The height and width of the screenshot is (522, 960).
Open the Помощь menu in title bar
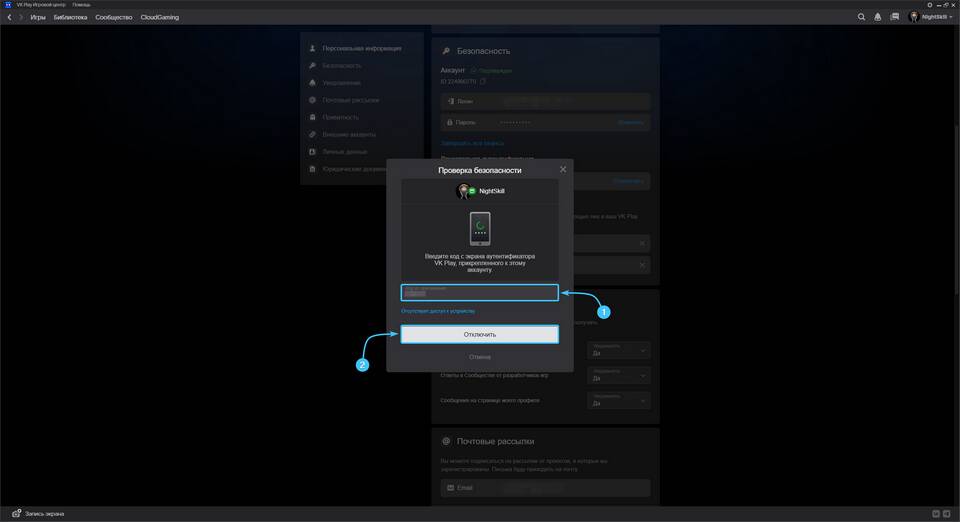click(81, 4)
